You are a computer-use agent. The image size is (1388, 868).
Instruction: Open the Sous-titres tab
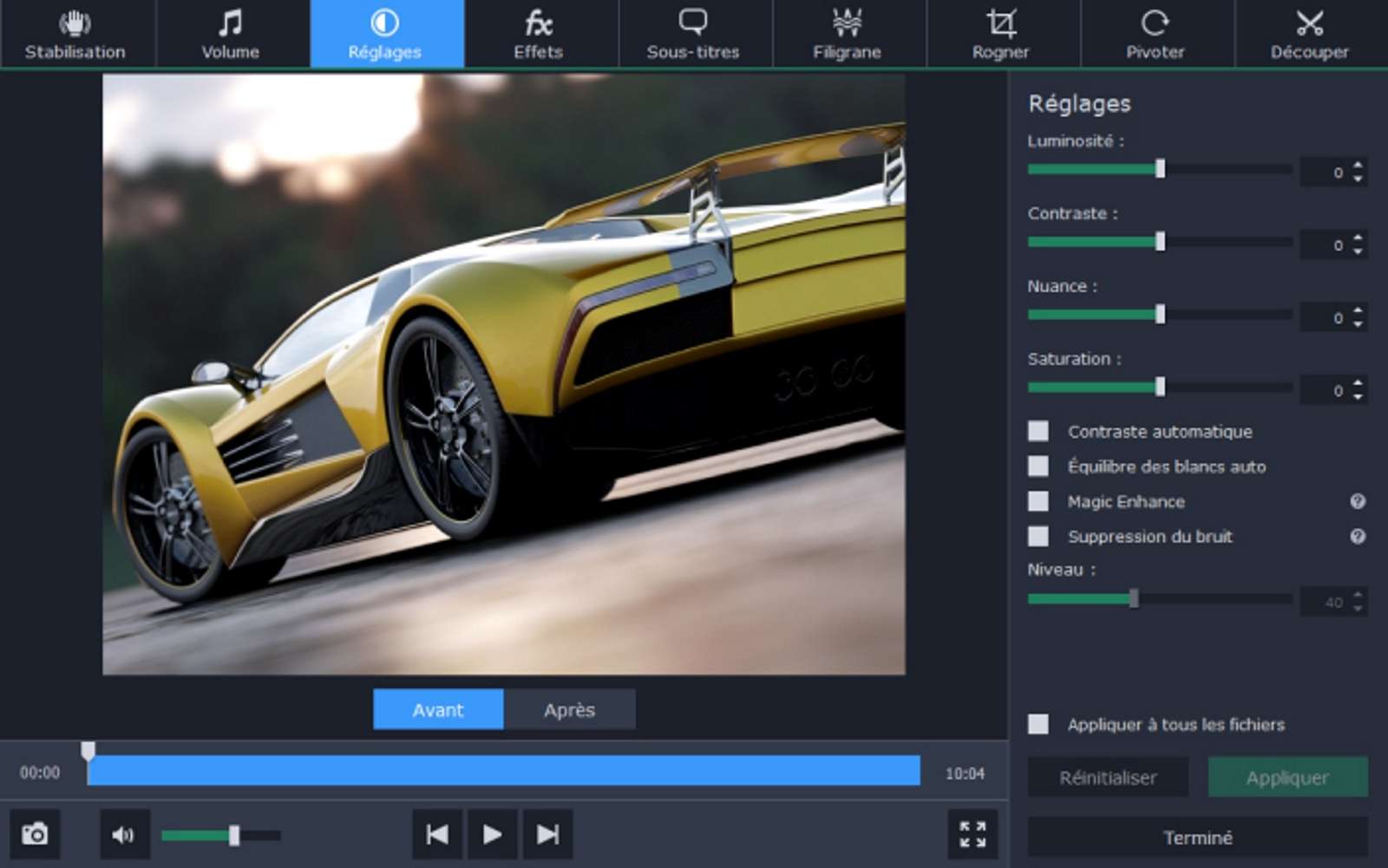click(694, 35)
